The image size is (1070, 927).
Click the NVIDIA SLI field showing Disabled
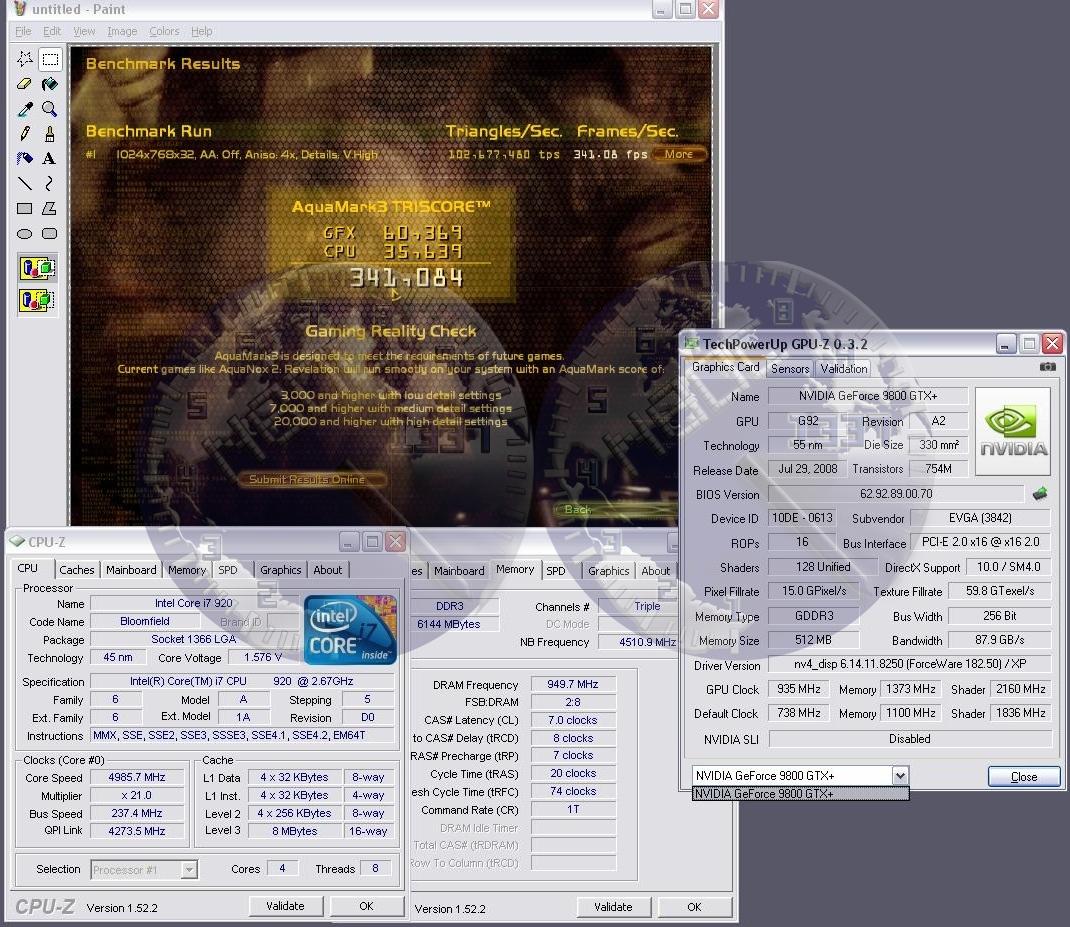(910, 739)
